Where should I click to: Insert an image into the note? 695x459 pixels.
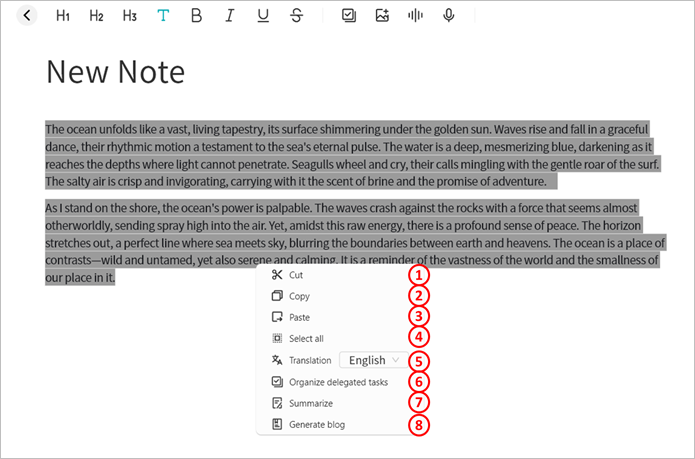381,16
